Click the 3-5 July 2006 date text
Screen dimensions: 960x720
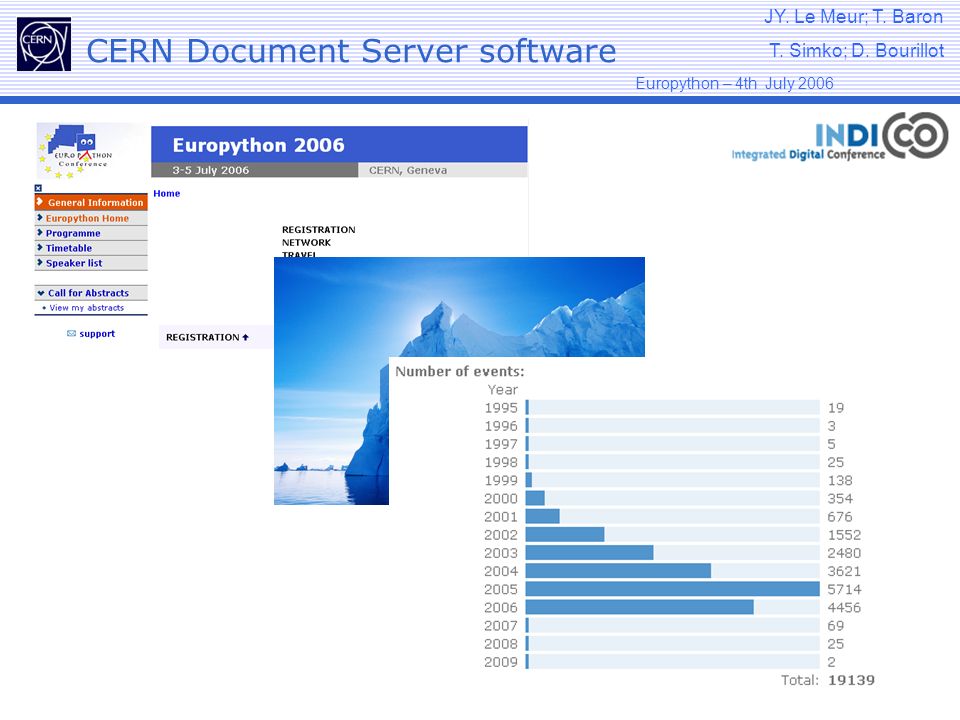coord(211,170)
